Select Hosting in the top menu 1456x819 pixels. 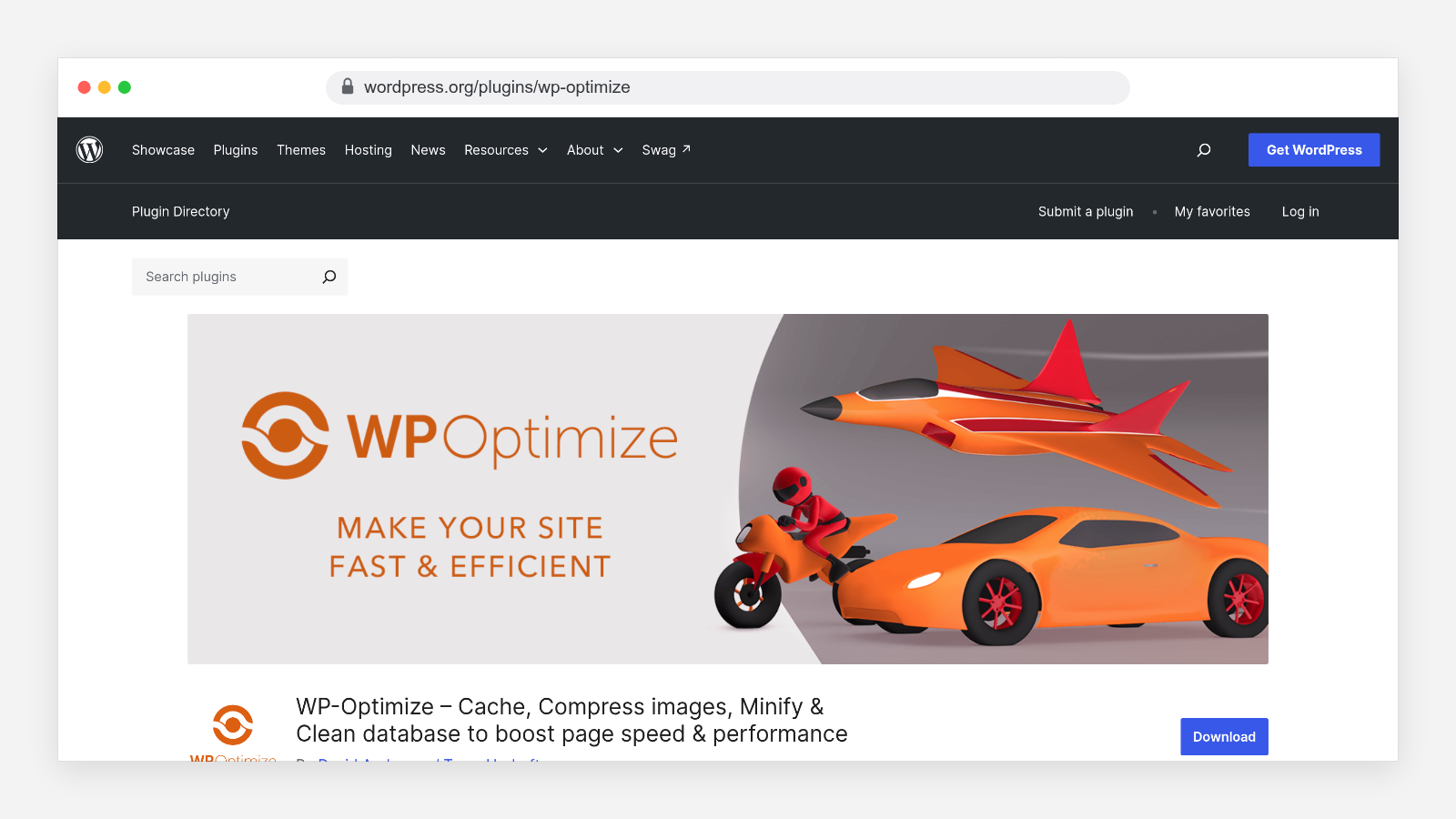point(369,150)
